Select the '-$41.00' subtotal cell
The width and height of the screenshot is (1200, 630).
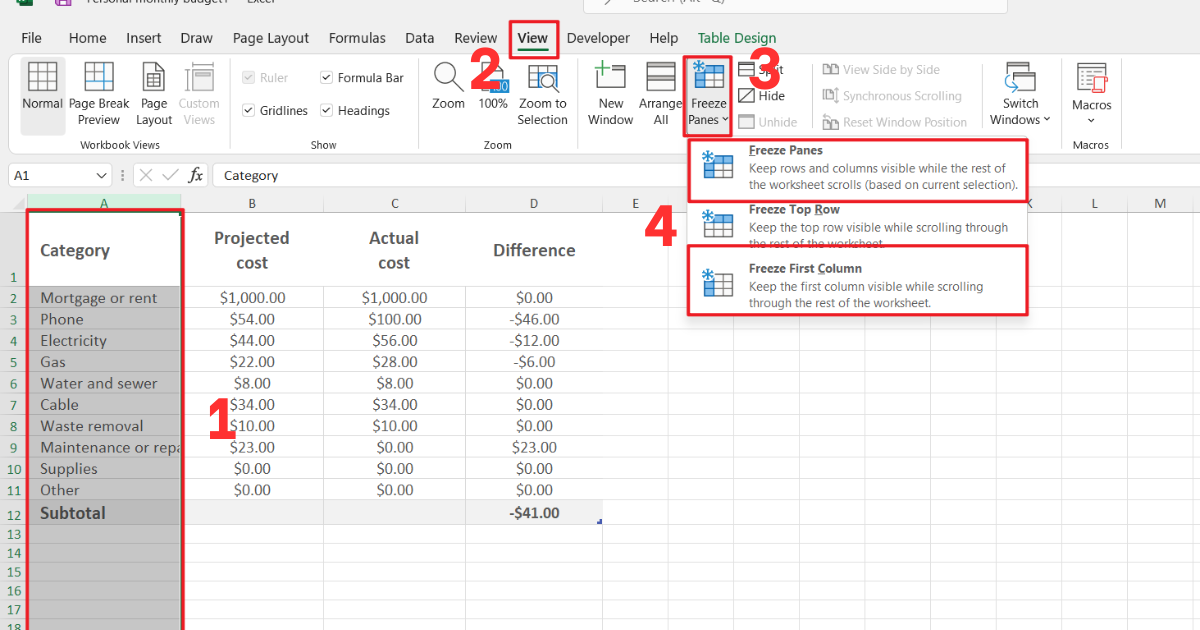[534, 513]
